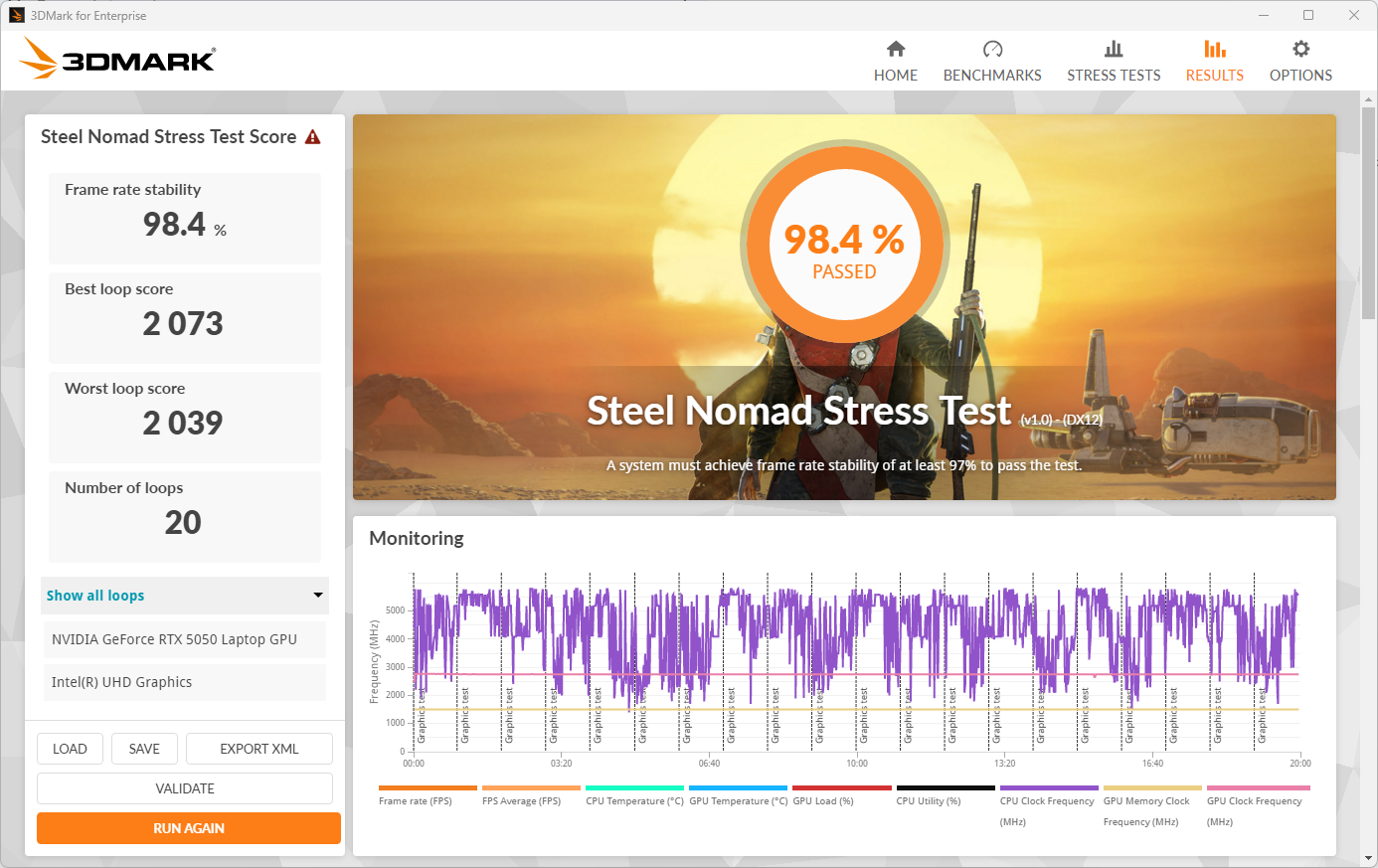Click the 5000 frequency axis label

click(x=395, y=610)
